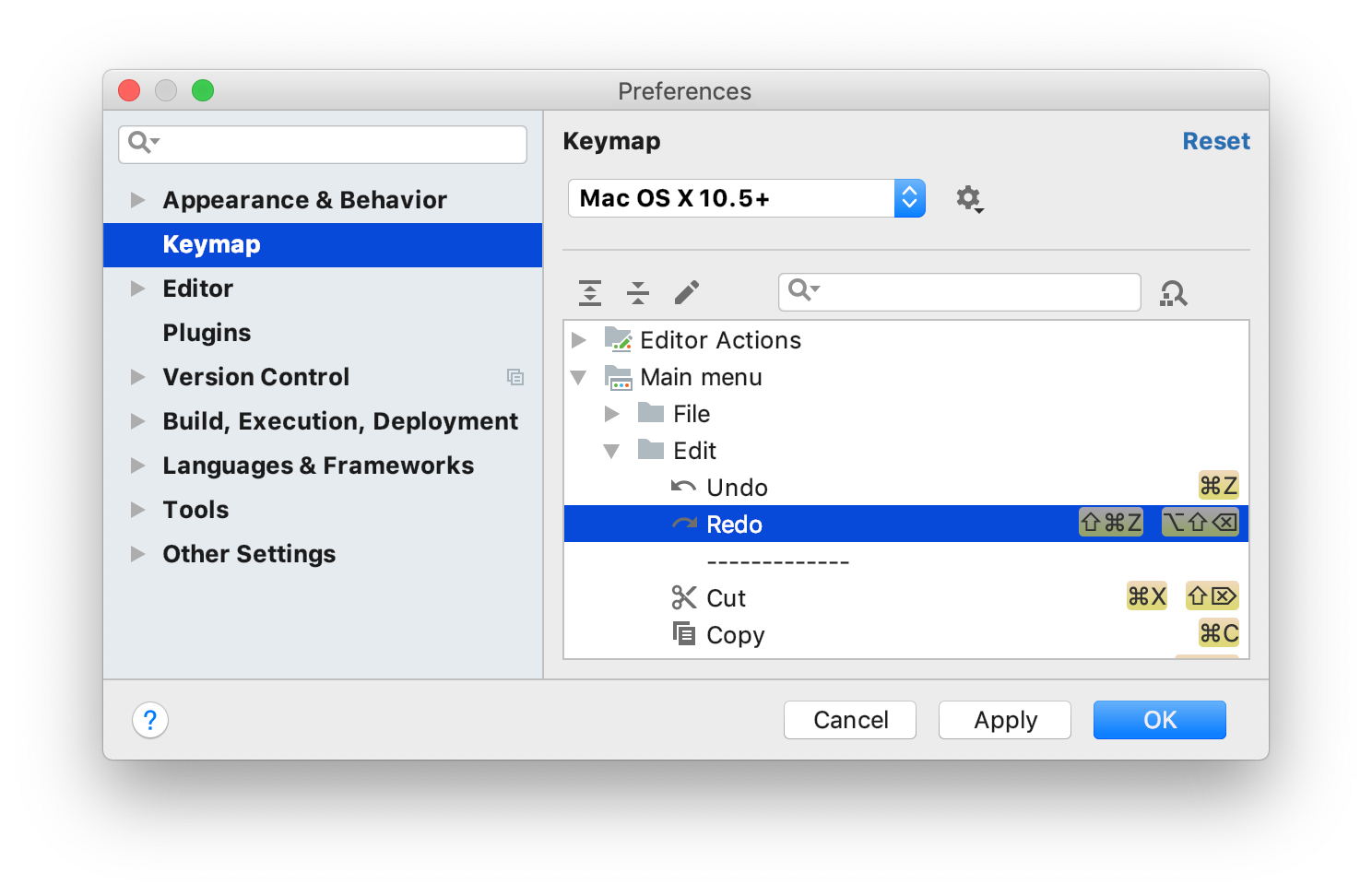This screenshot has width=1372, height=896.
Task: Click the magnifier icon in keymap search
Action: point(803,290)
